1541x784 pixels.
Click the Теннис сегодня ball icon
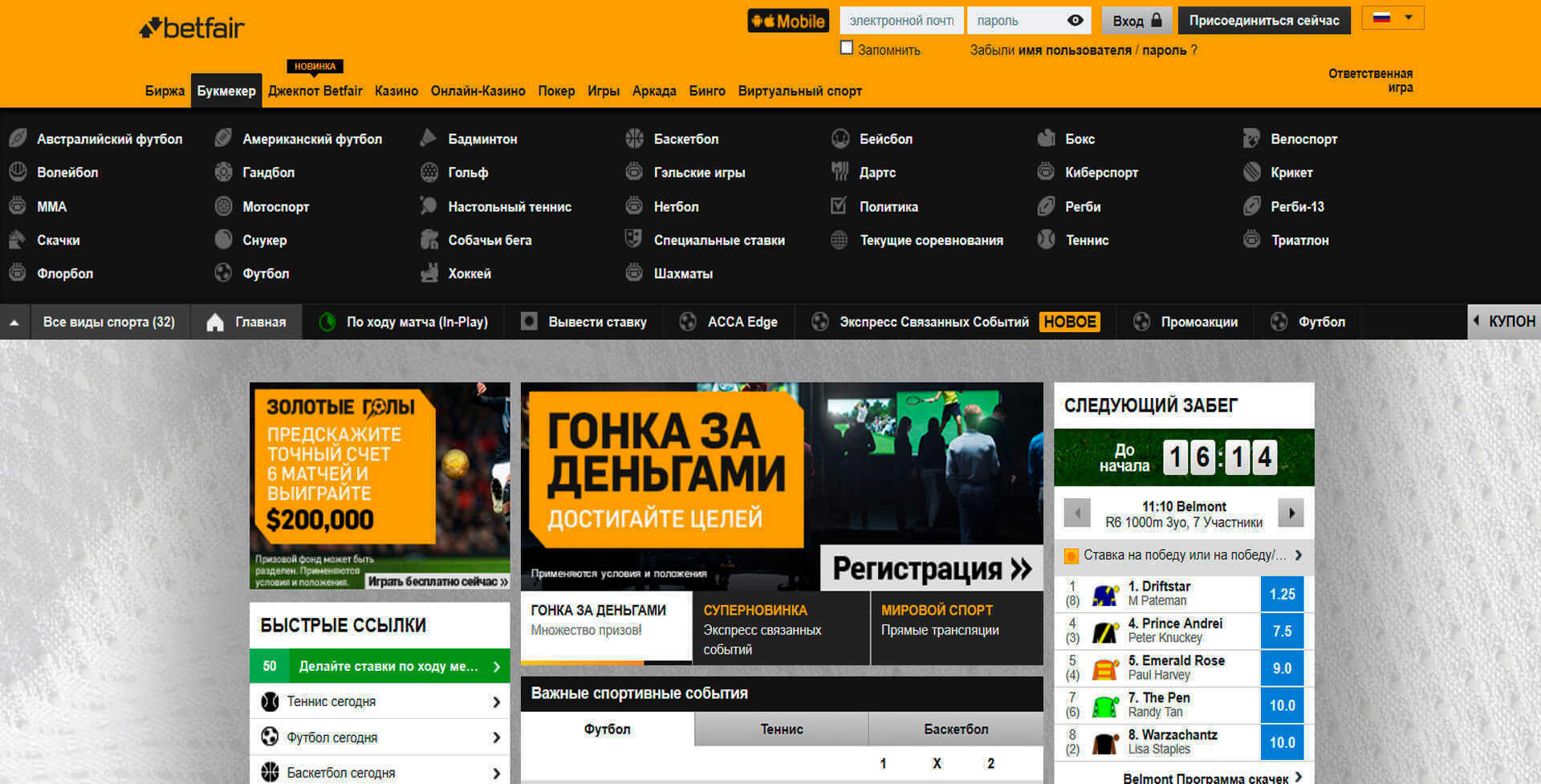point(270,701)
